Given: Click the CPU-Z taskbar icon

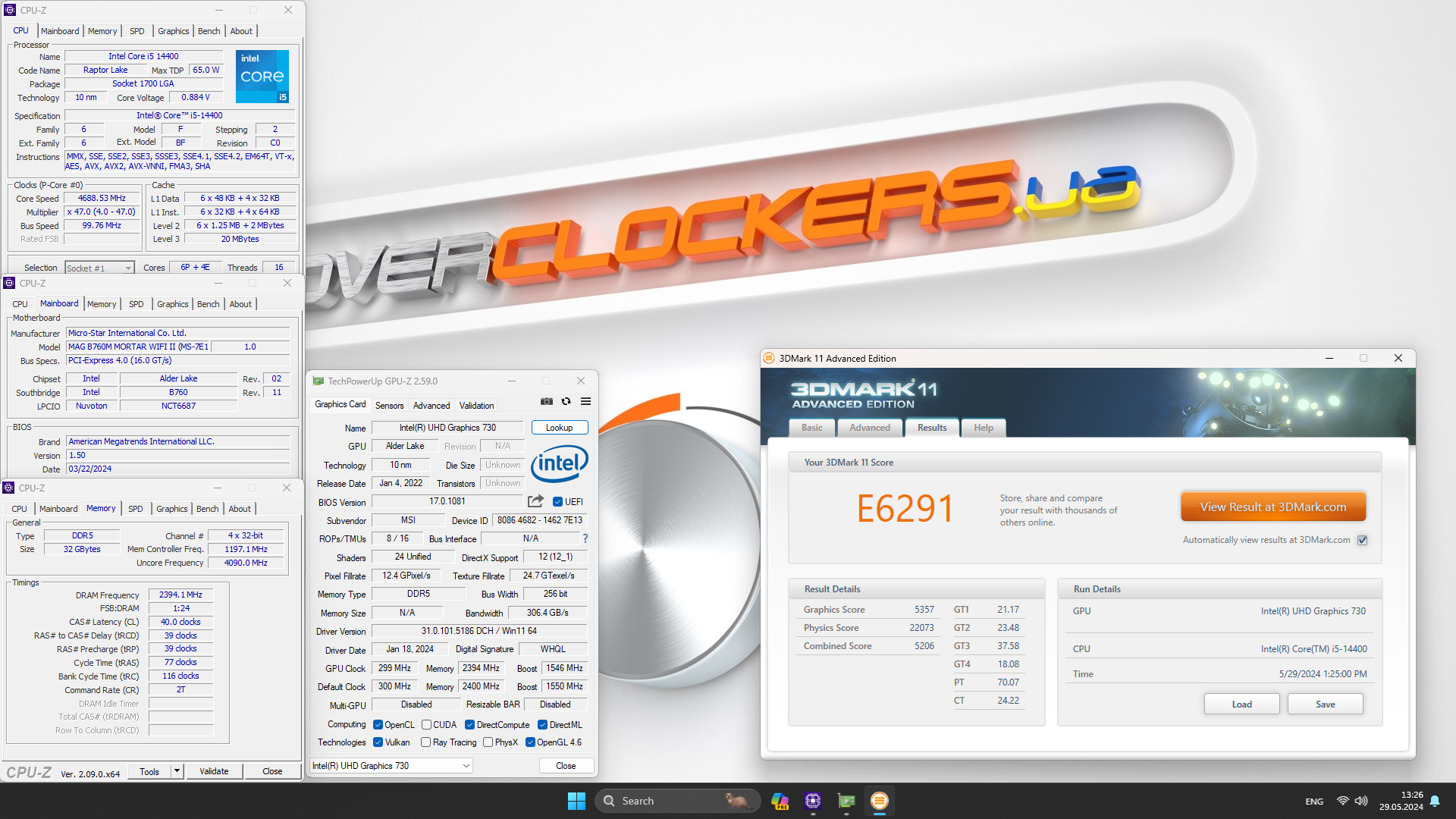Looking at the screenshot, I should [813, 801].
